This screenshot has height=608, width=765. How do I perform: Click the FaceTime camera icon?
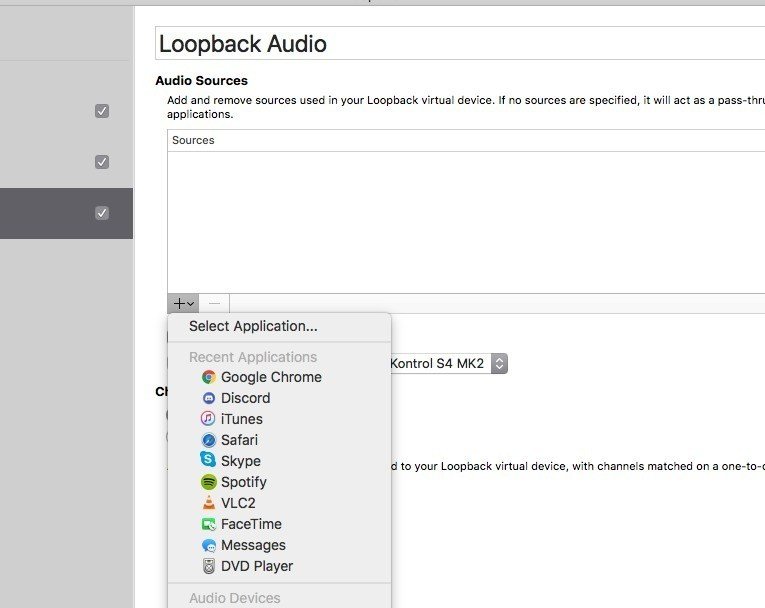click(x=208, y=524)
